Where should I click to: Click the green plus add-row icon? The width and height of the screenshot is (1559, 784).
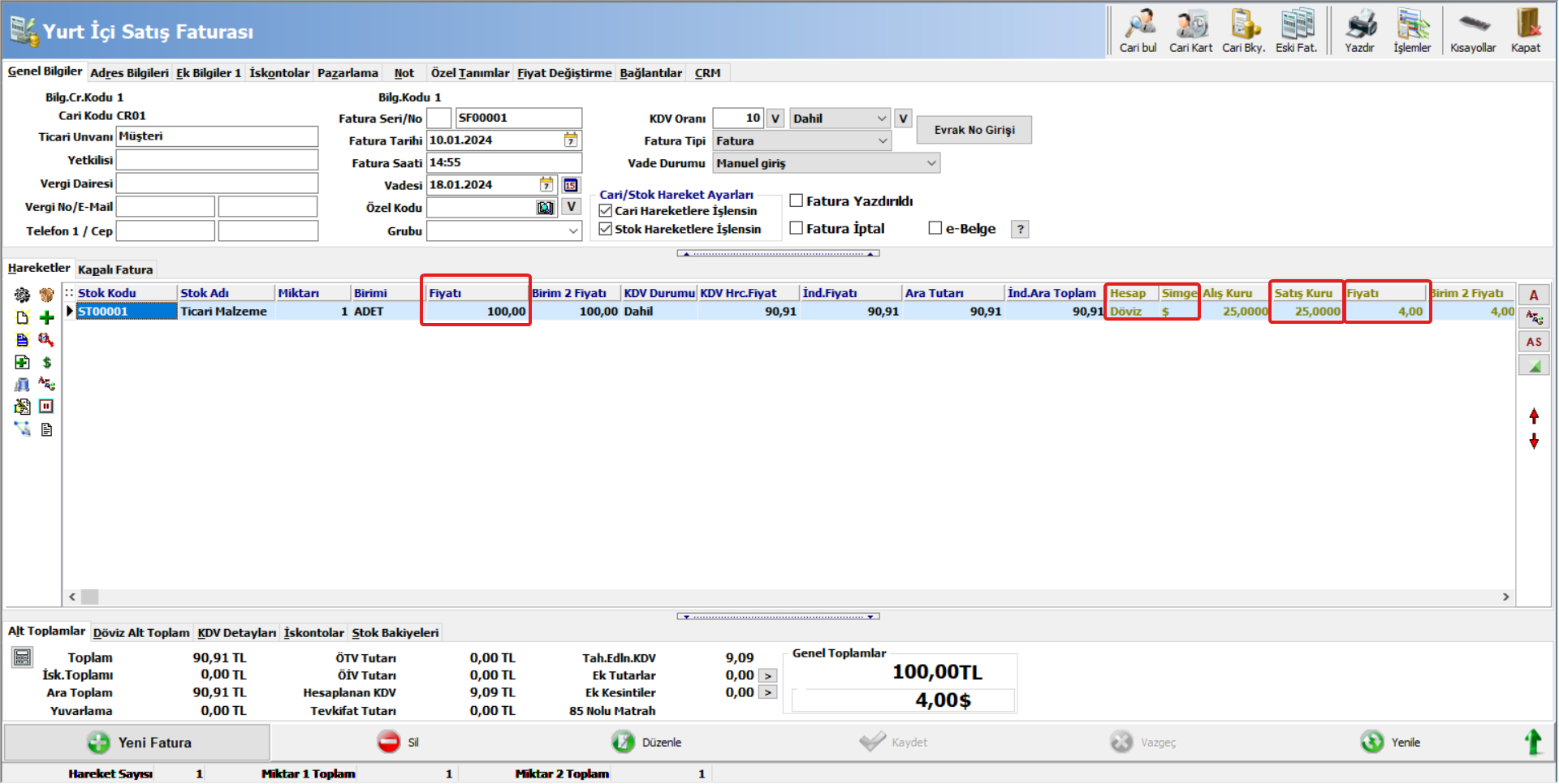(x=46, y=317)
